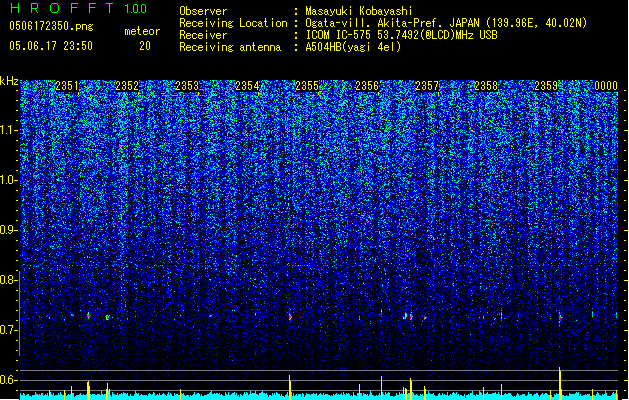Select the observer name Masayuki Kobayashi
This screenshot has width=629, height=400.
point(359,11)
